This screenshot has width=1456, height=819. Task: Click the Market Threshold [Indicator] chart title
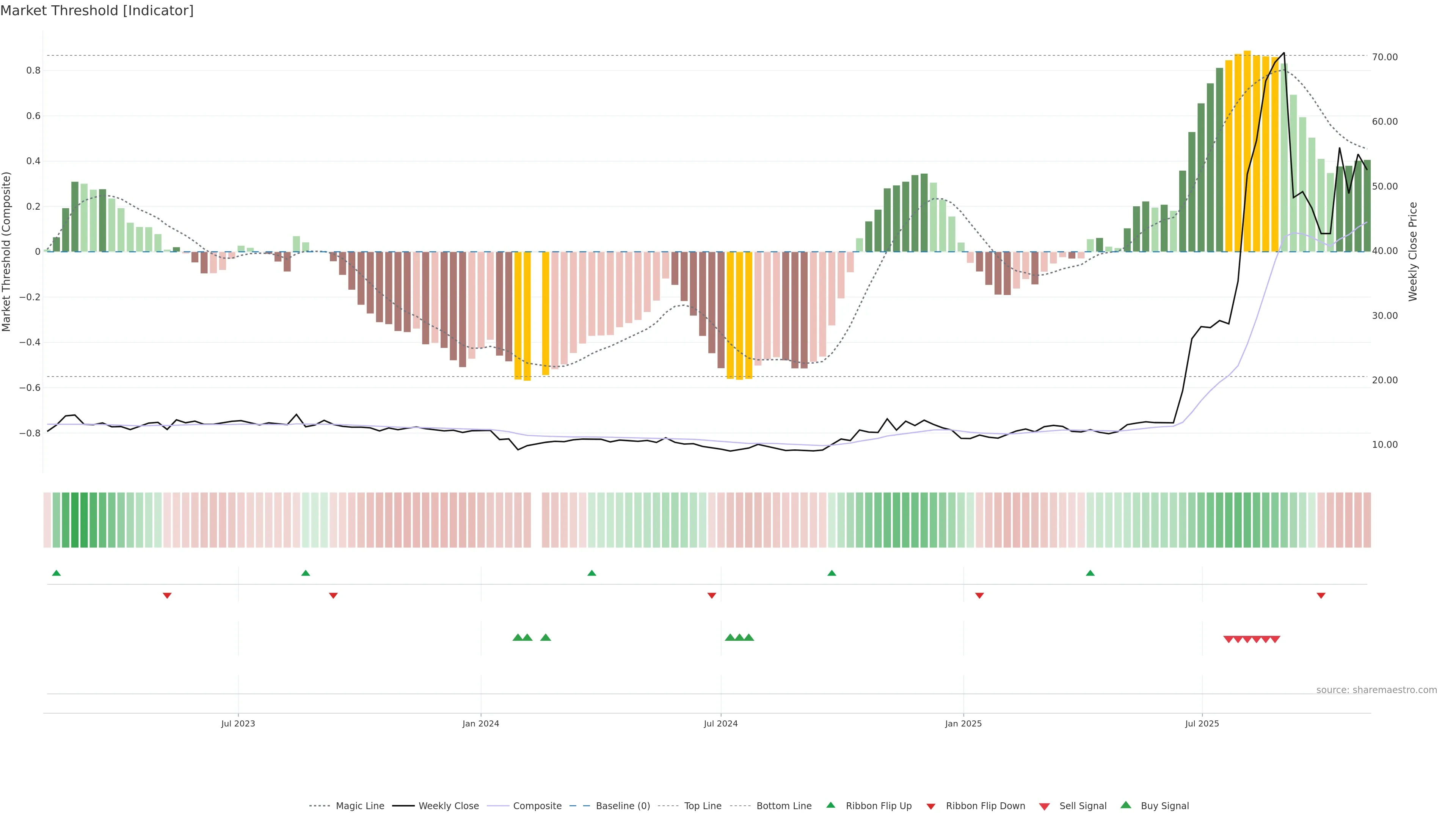pyautogui.click(x=97, y=11)
